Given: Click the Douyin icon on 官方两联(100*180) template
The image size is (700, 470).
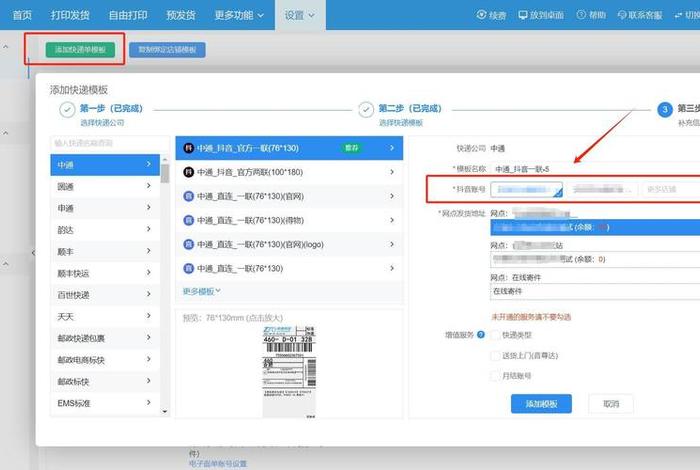Looking at the screenshot, I should tap(189, 172).
